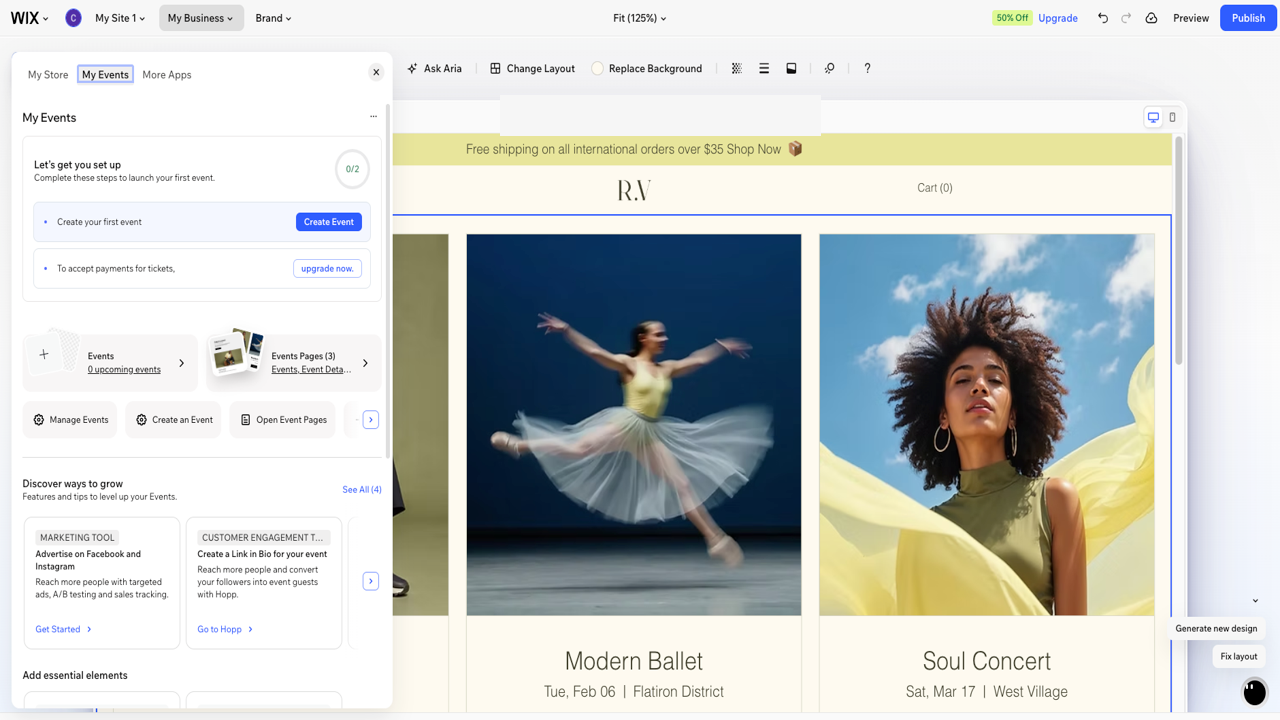Open the help question mark icon
The image size is (1280, 720).
[867, 68]
